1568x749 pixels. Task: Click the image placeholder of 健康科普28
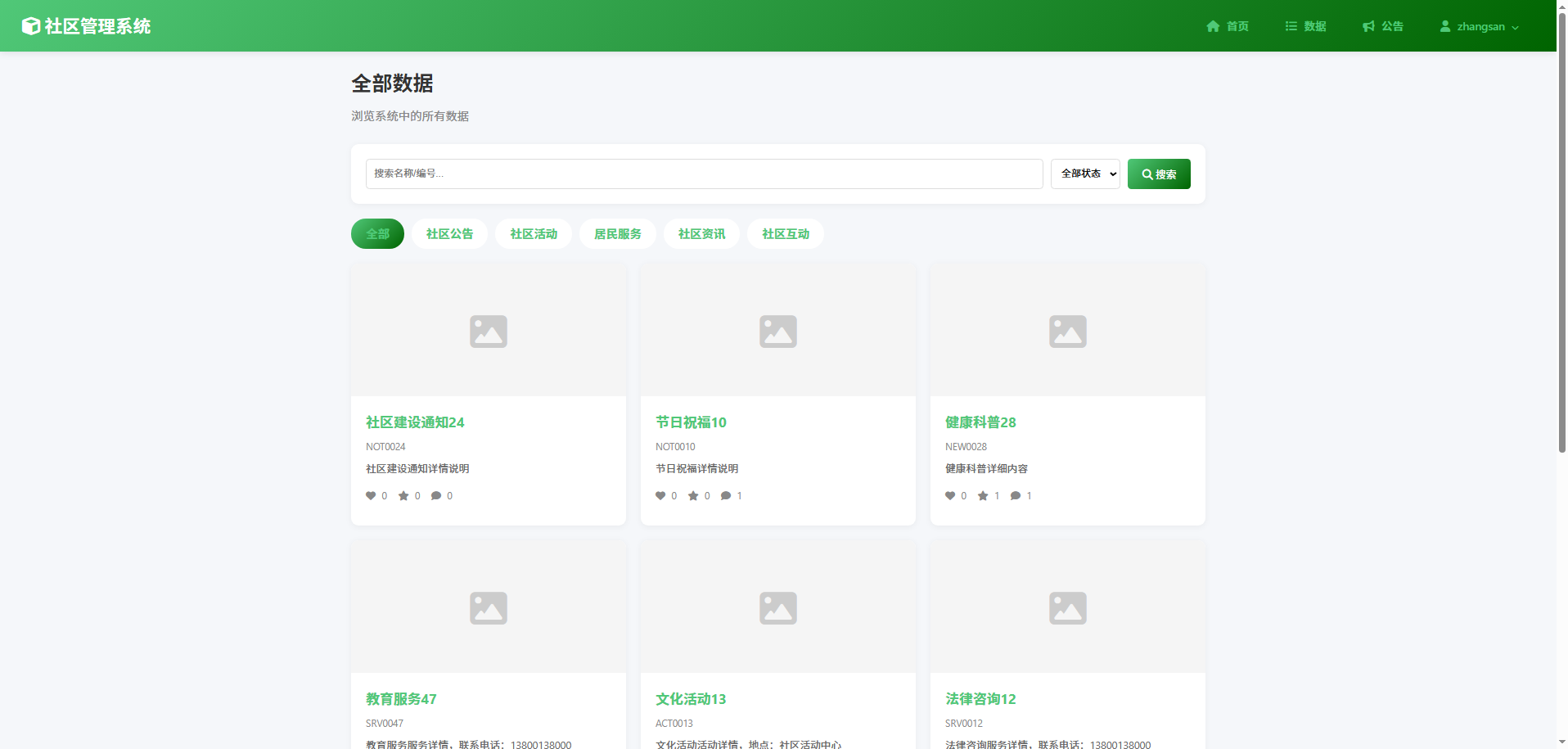[1068, 331]
